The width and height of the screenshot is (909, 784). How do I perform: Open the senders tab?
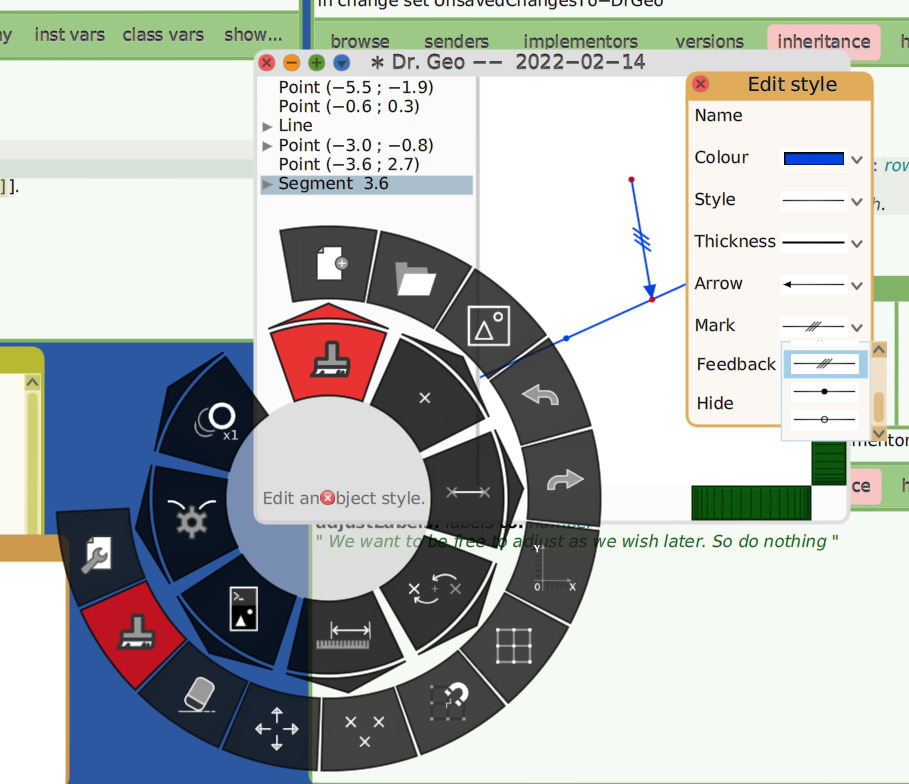coord(456,41)
